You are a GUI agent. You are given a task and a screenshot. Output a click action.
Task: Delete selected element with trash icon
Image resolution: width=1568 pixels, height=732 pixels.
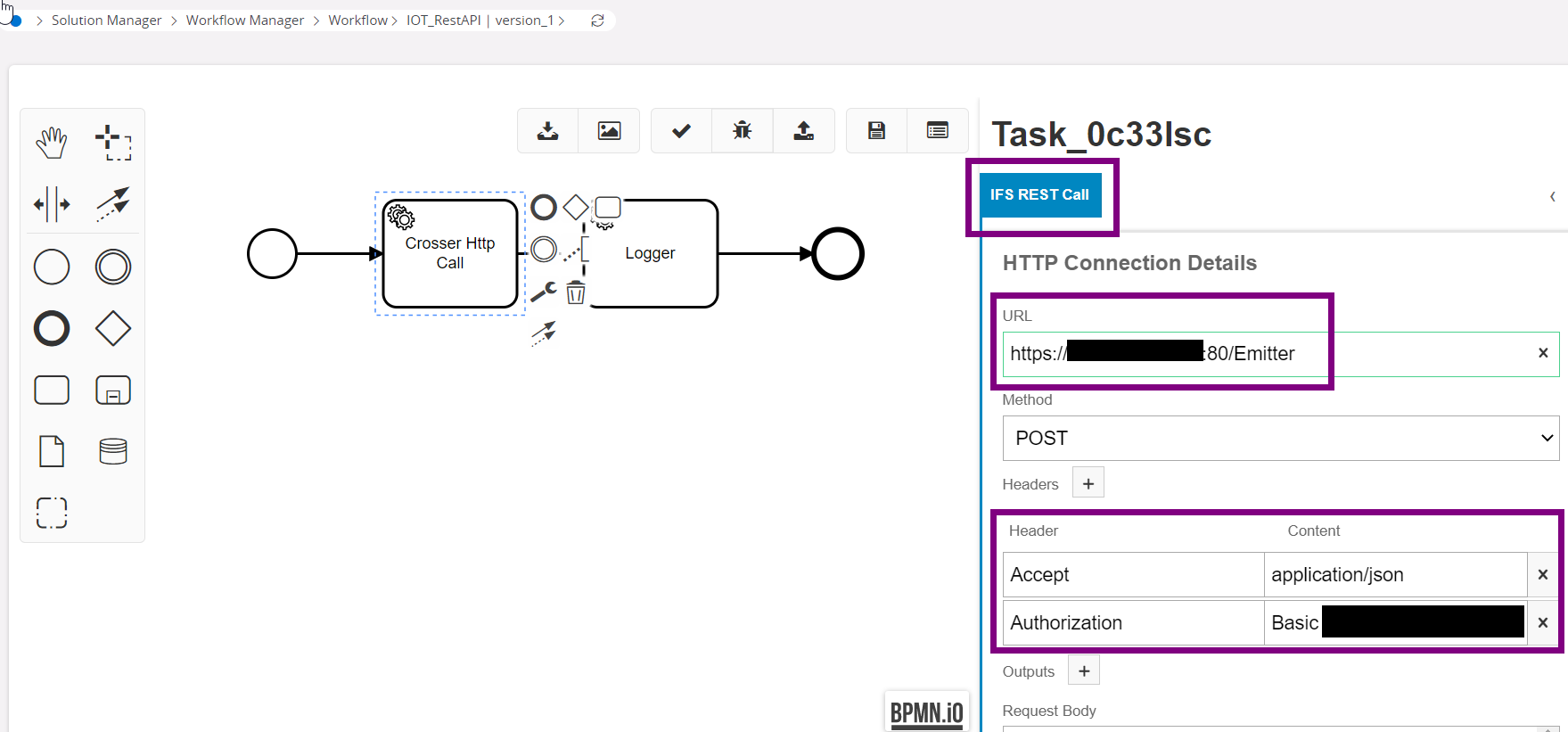coord(576,292)
